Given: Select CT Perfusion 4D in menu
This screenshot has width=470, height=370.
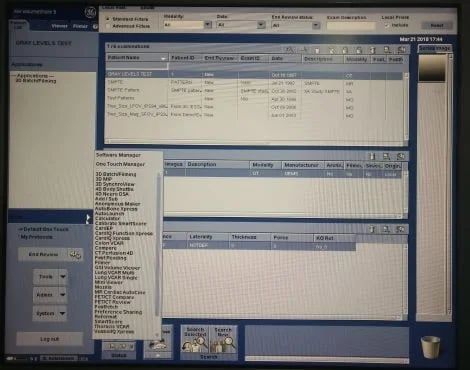Looking at the screenshot, I should pyautogui.click(x=114, y=253).
